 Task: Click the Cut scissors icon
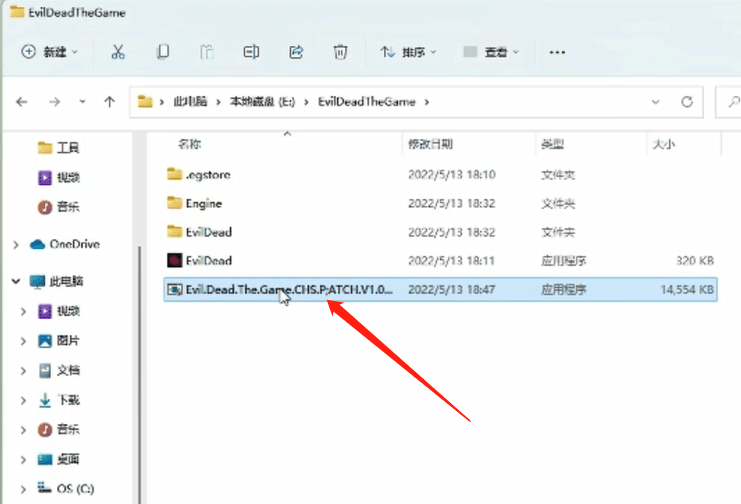118,52
